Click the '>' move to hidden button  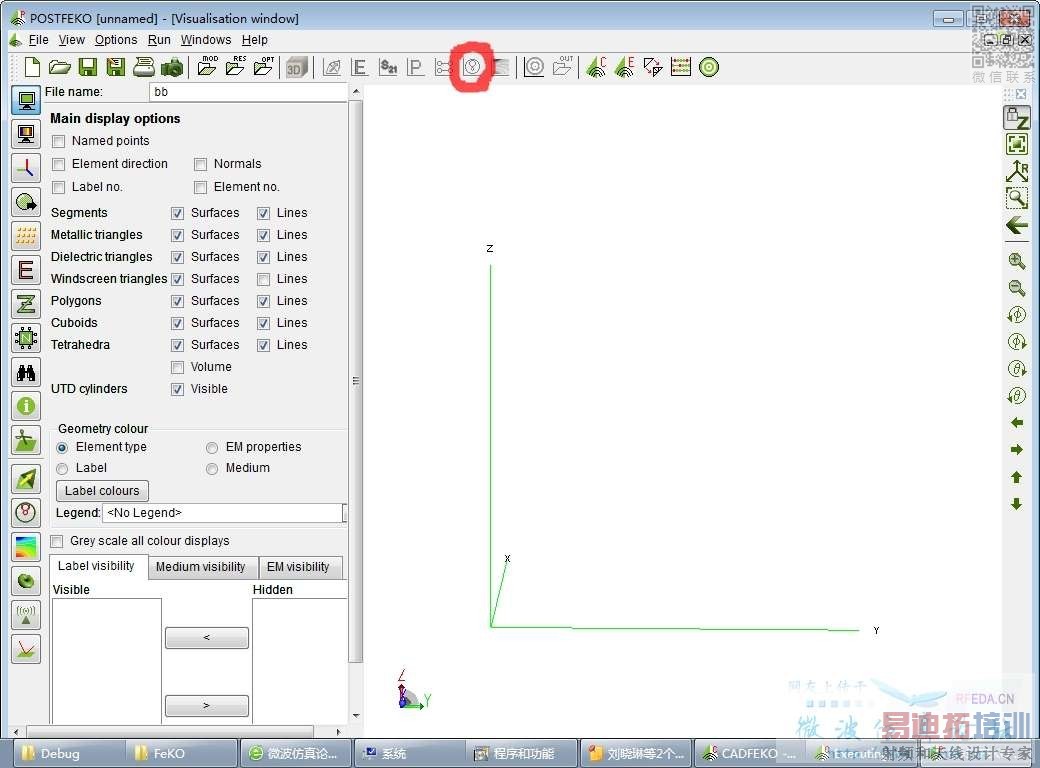click(206, 706)
